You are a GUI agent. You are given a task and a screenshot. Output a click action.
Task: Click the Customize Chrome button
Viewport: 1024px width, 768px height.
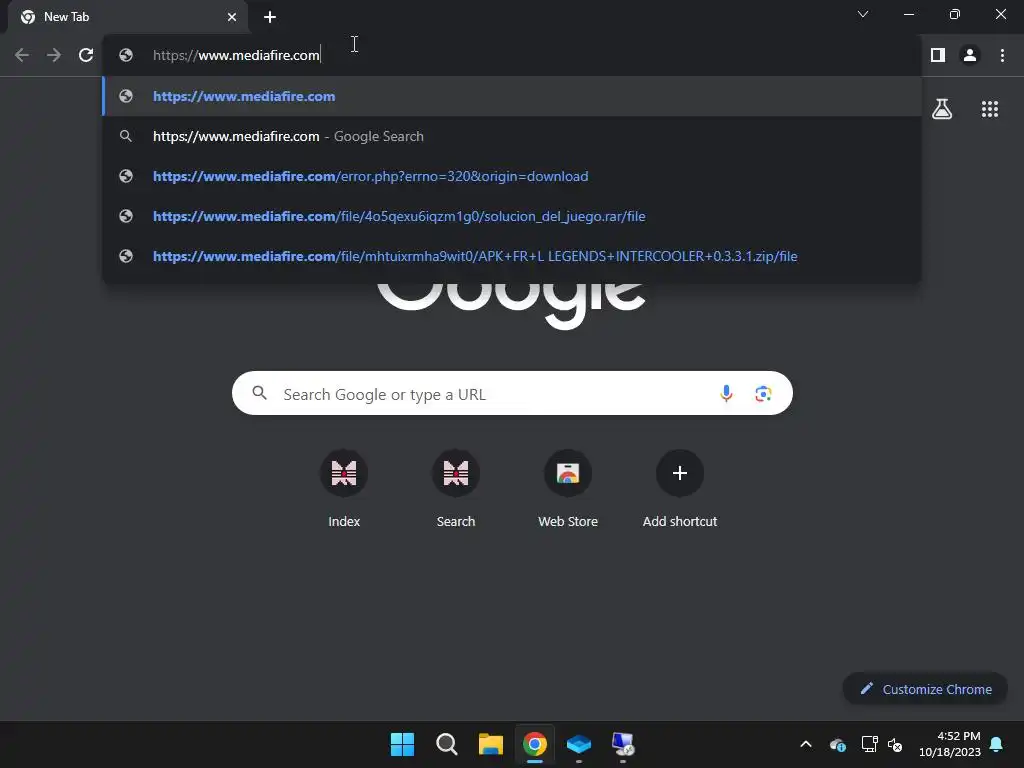(x=925, y=689)
